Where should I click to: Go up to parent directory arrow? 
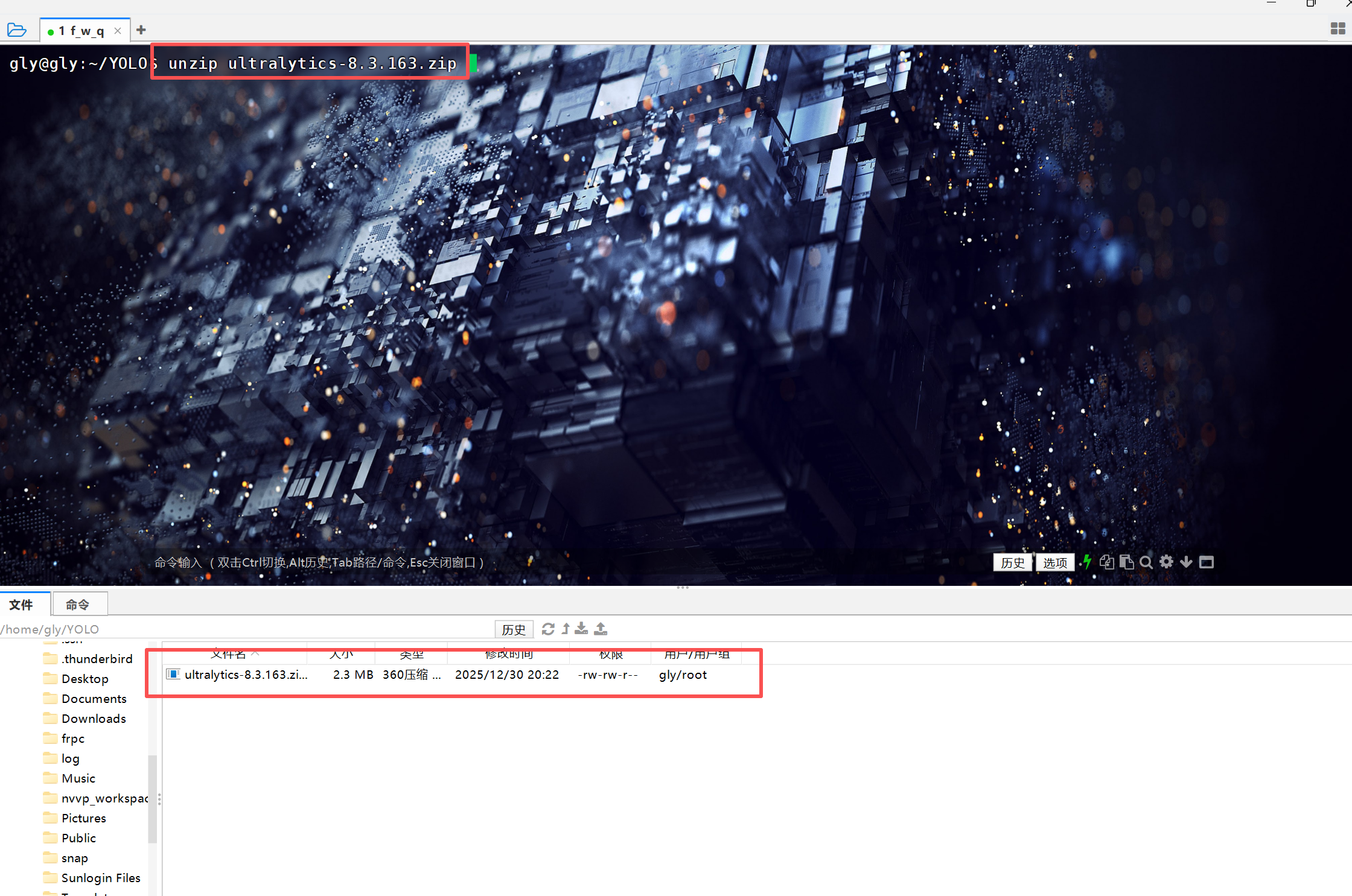coord(566,629)
